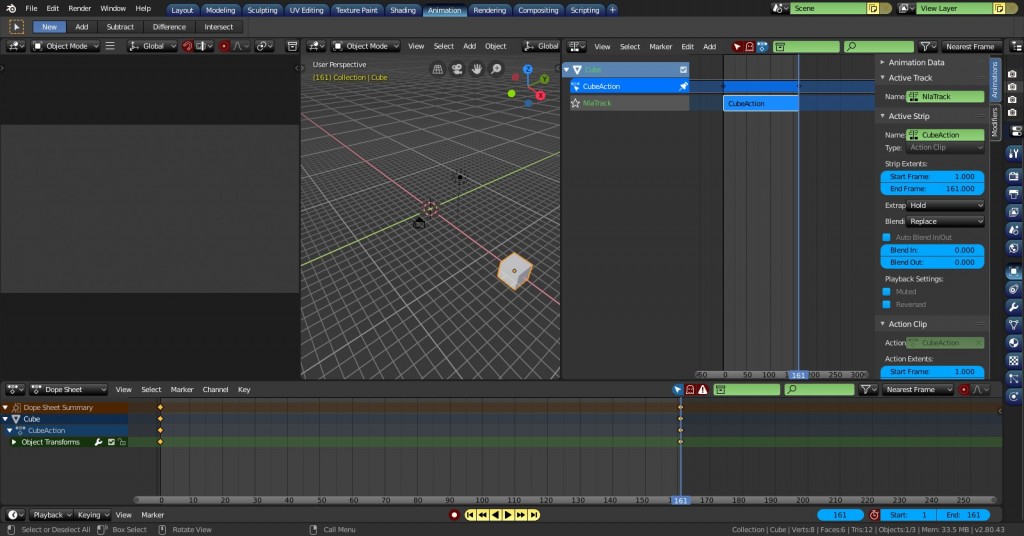Expand the Animation Data panel
Image resolution: width=1024 pixels, height=536 pixels.
(916, 62)
